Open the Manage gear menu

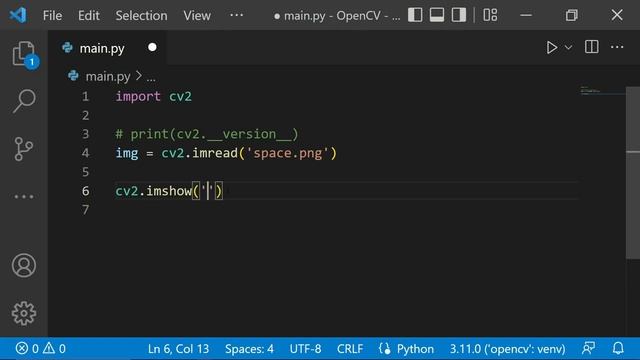(x=24, y=313)
